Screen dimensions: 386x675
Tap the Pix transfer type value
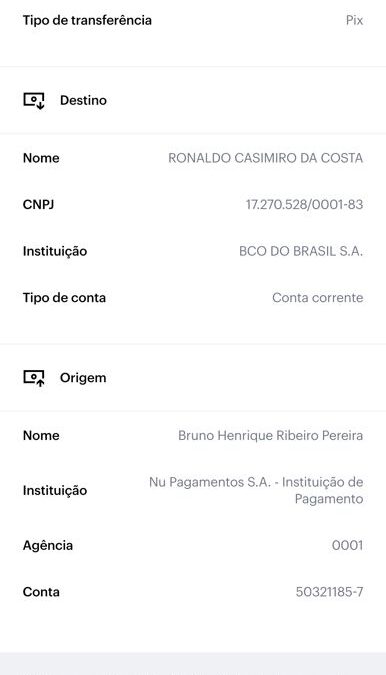[x=354, y=20]
